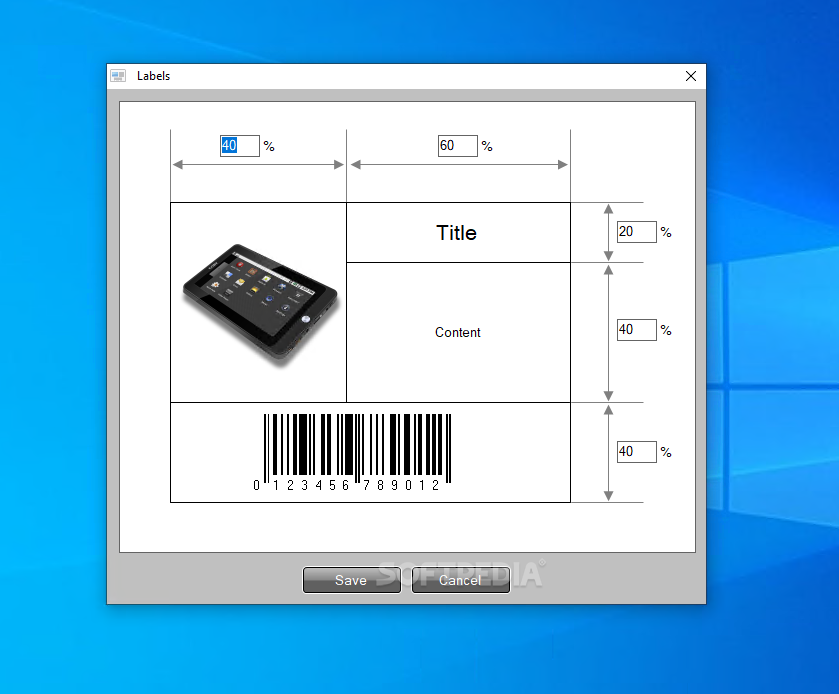The height and width of the screenshot is (694, 839).
Task: Click the Save button
Action: [x=352, y=580]
